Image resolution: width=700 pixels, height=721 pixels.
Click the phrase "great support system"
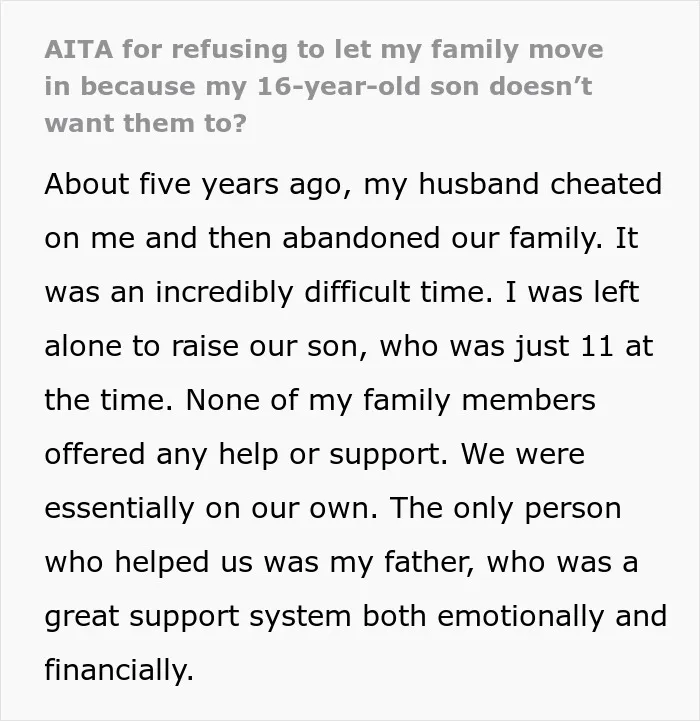click(198, 616)
